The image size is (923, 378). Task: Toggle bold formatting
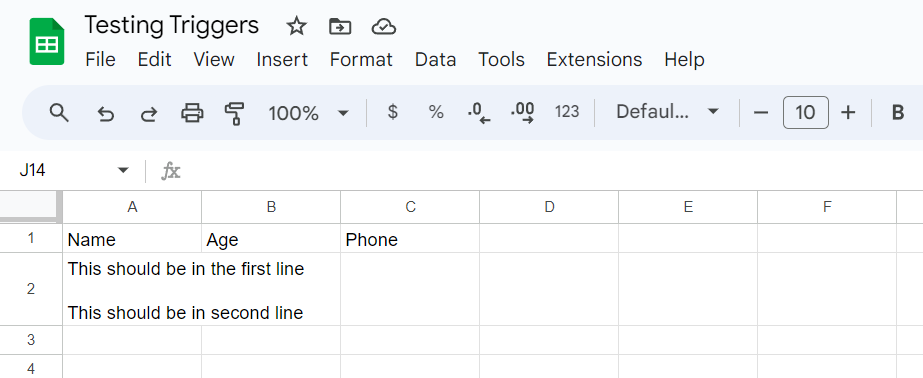(897, 112)
